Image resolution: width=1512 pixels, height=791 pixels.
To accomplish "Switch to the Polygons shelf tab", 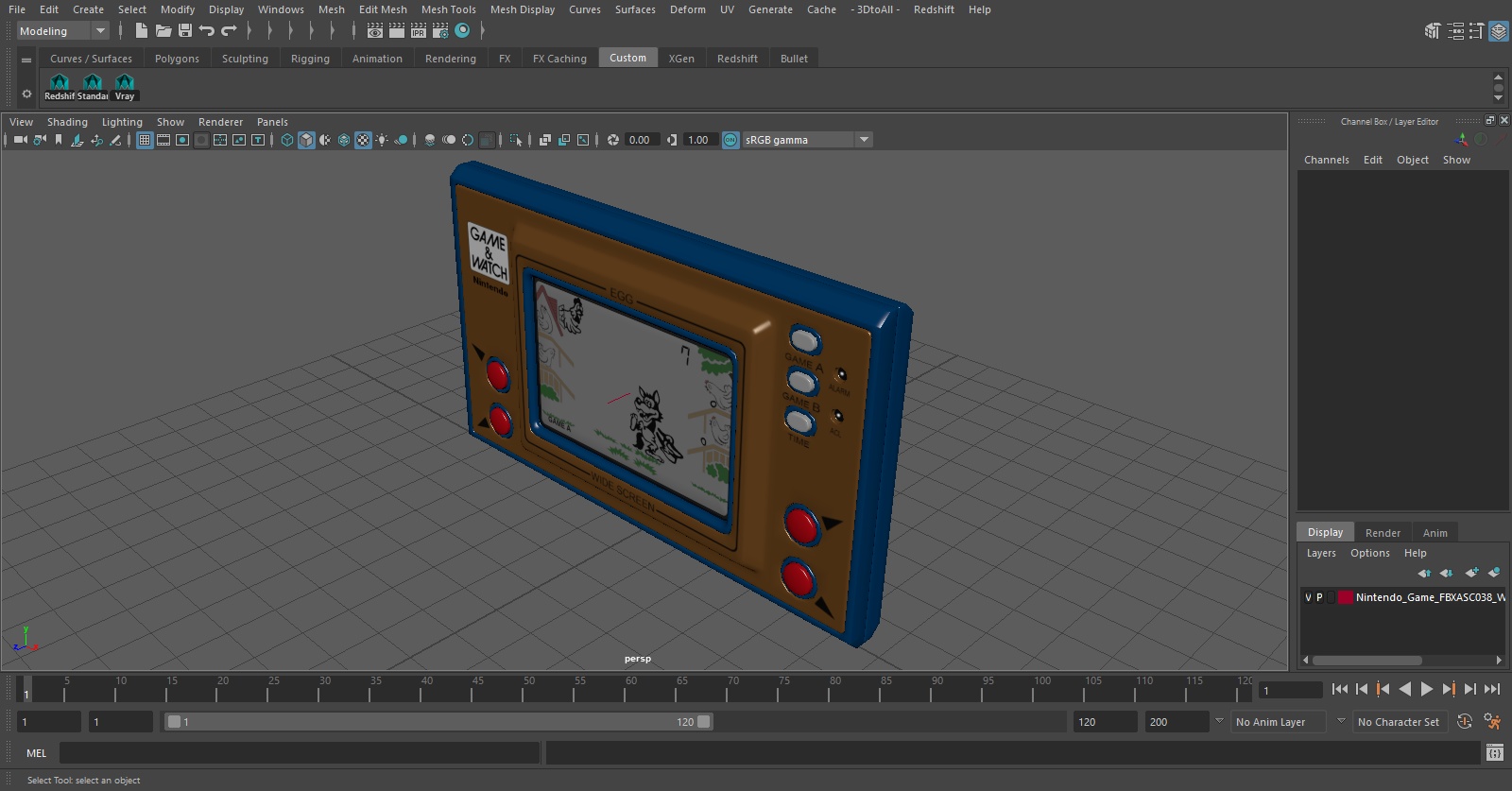I will (177, 59).
